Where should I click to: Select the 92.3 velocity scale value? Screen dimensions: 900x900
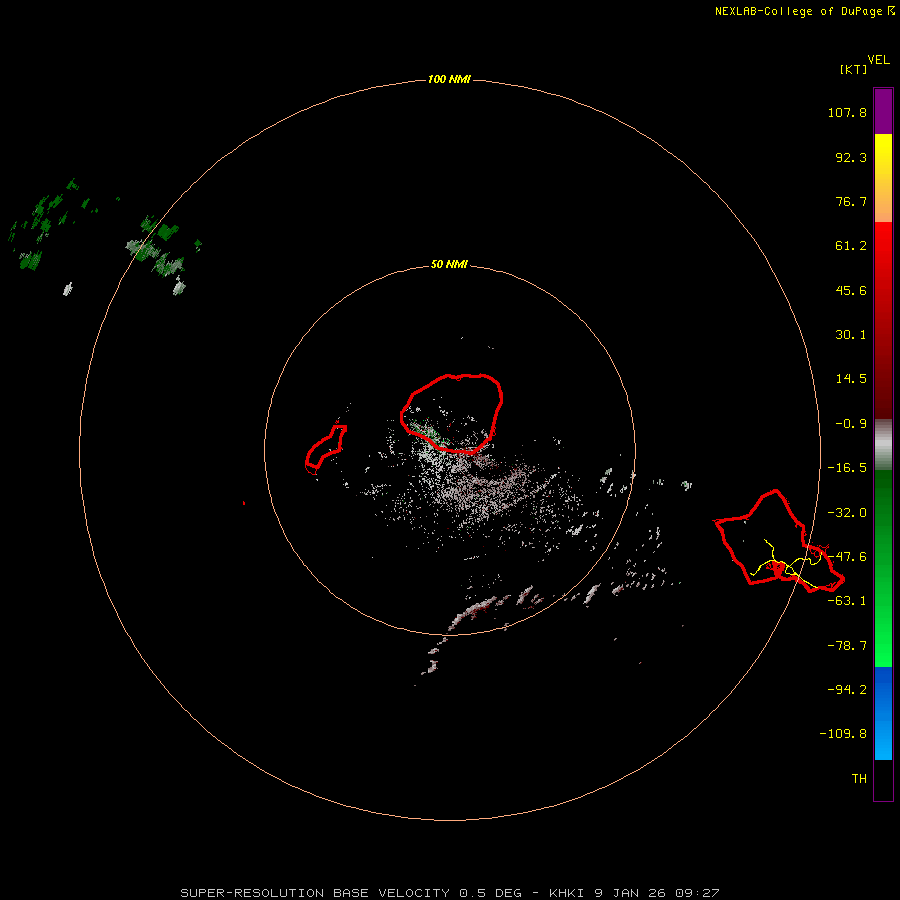tap(851, 157)
